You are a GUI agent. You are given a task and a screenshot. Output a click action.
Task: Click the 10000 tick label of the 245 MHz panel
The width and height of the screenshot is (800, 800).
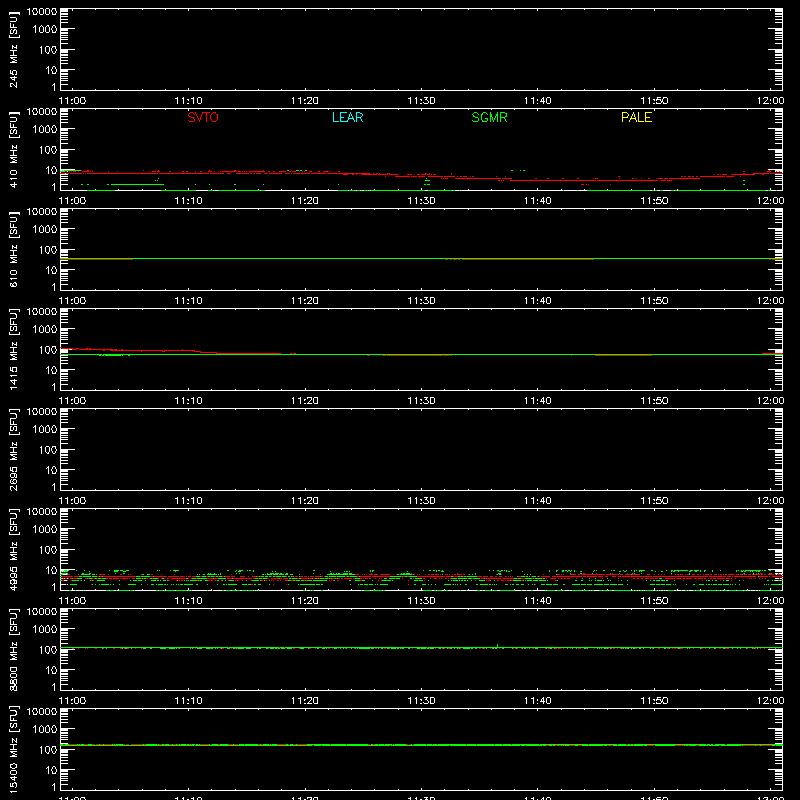click(42, 12)
